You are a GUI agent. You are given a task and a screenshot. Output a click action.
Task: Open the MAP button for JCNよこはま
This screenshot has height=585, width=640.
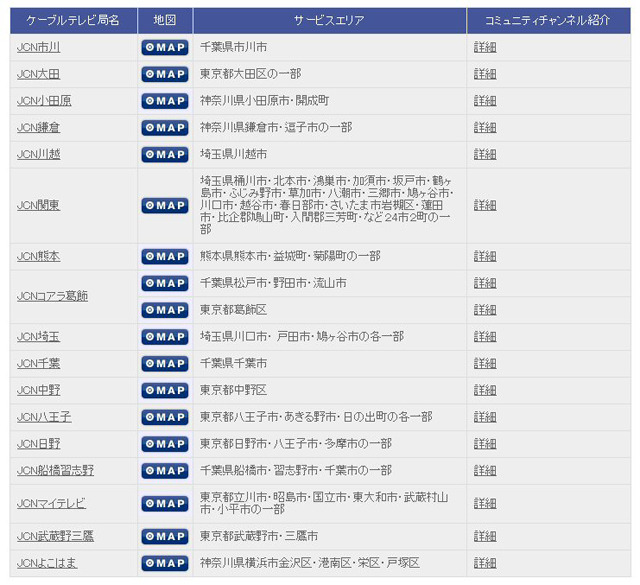(x=165, y=563)
